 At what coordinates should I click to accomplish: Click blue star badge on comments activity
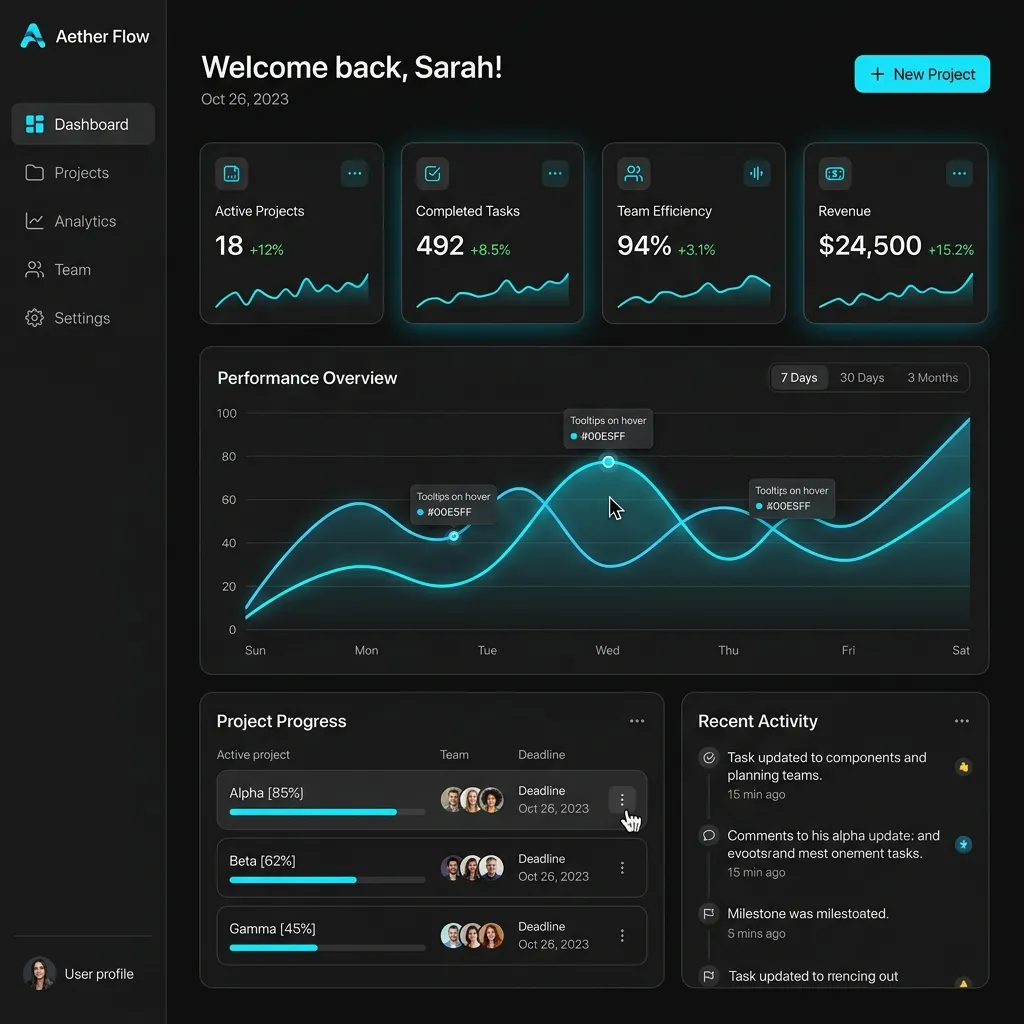pyautogui.click(x=963, y=844)
